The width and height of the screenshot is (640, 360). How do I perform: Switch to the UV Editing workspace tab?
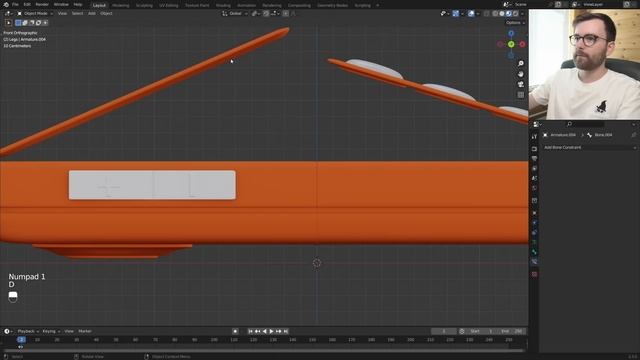click(x=169, y=5)
